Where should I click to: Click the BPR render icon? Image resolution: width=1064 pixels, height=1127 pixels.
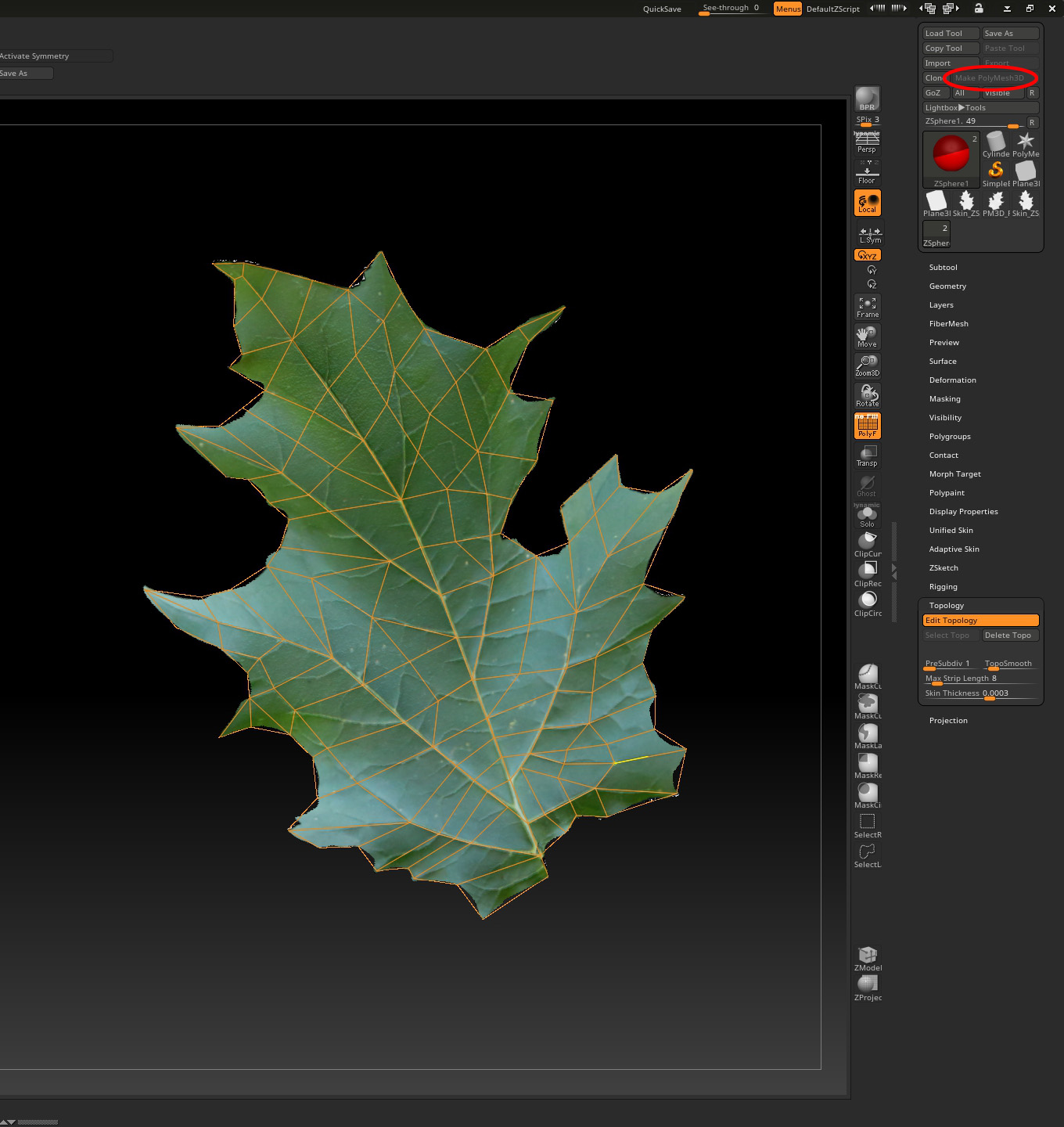(x=867, y=99)
